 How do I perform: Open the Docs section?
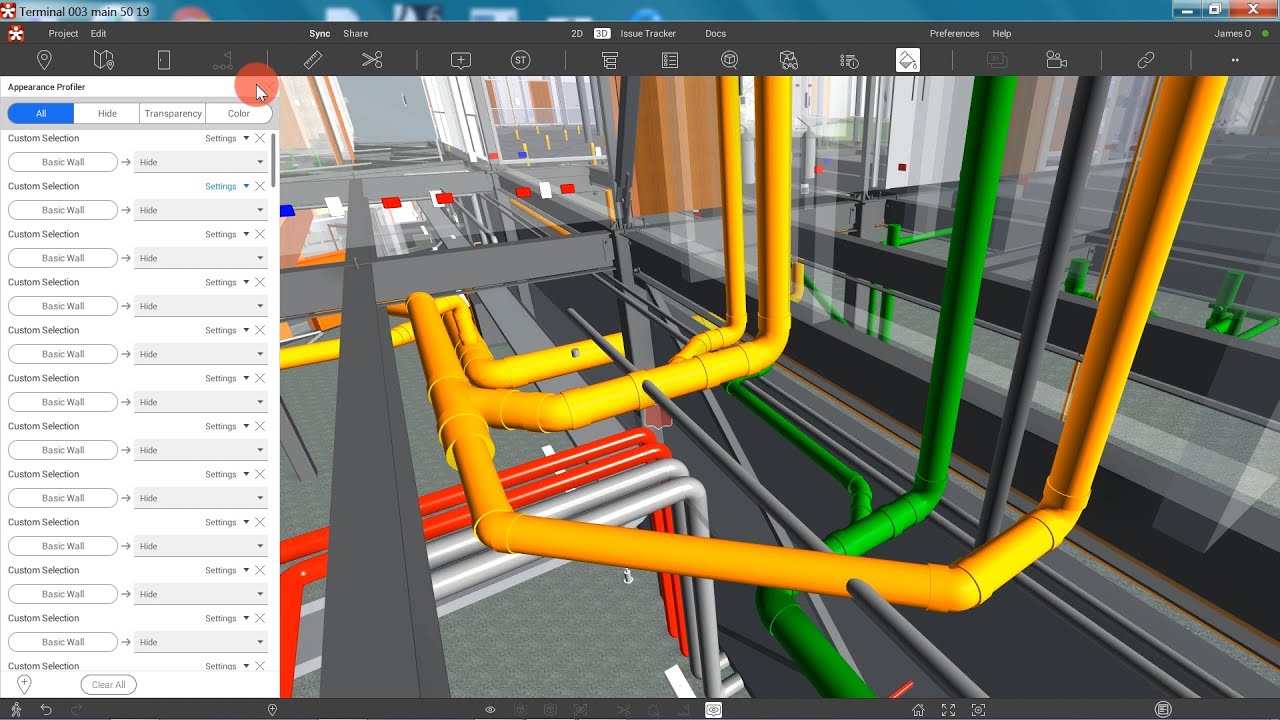(x=715, y=33)
